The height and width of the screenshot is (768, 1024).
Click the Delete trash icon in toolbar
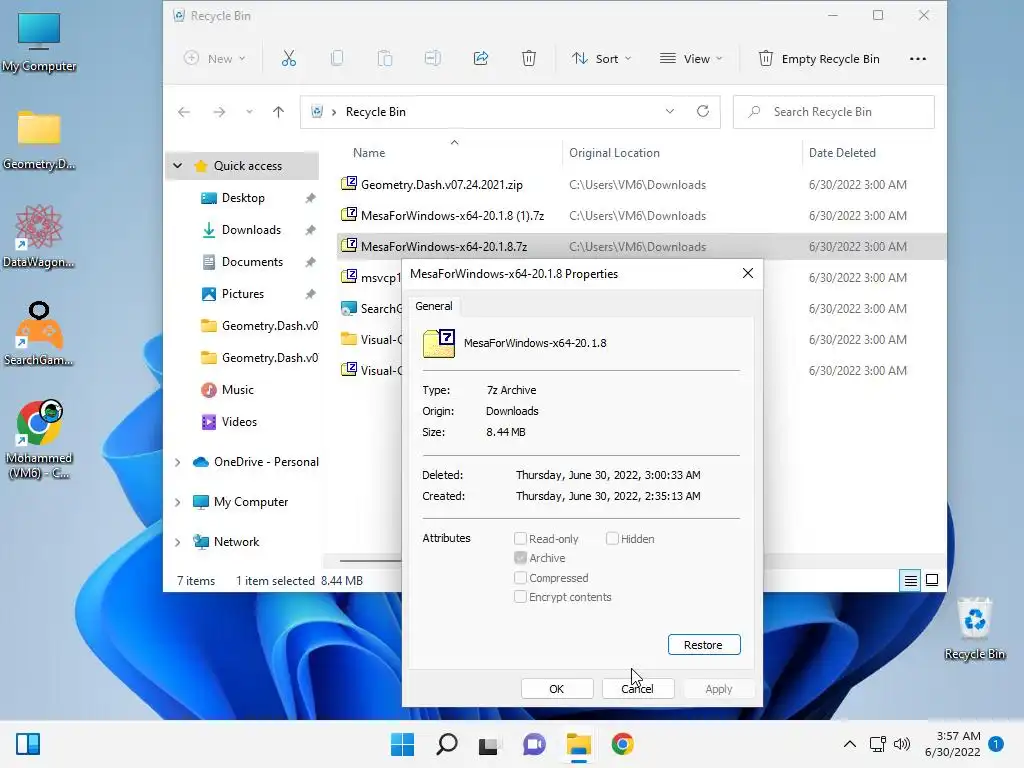click(x=529, y=59)
